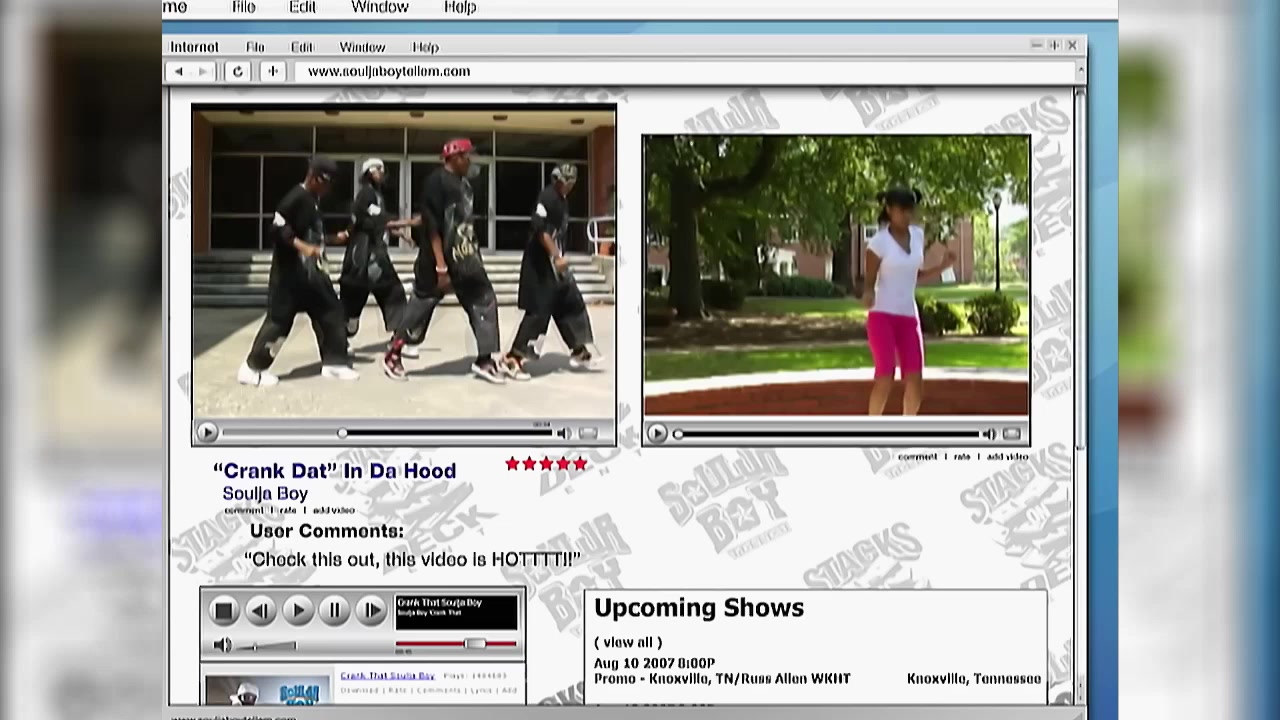Play the left Crank Dat video
Image resolution: width=1280 pixels, height=720 pixels.
207,433
